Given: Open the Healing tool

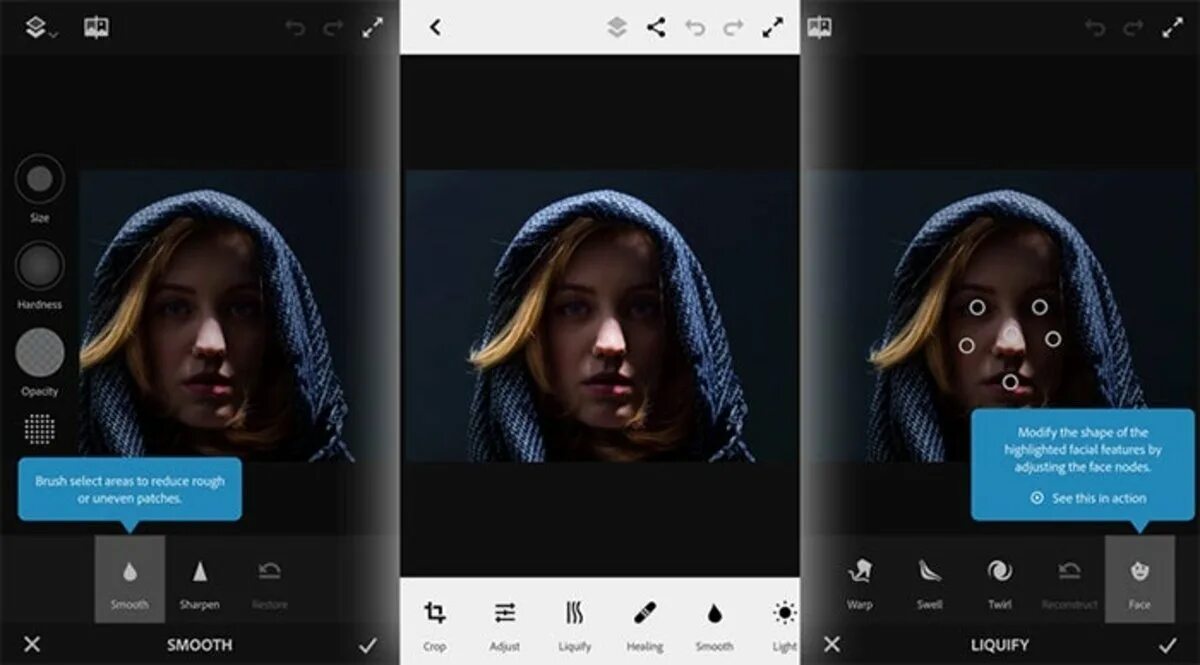Looking at the screenshot, I should coord(645,625).
